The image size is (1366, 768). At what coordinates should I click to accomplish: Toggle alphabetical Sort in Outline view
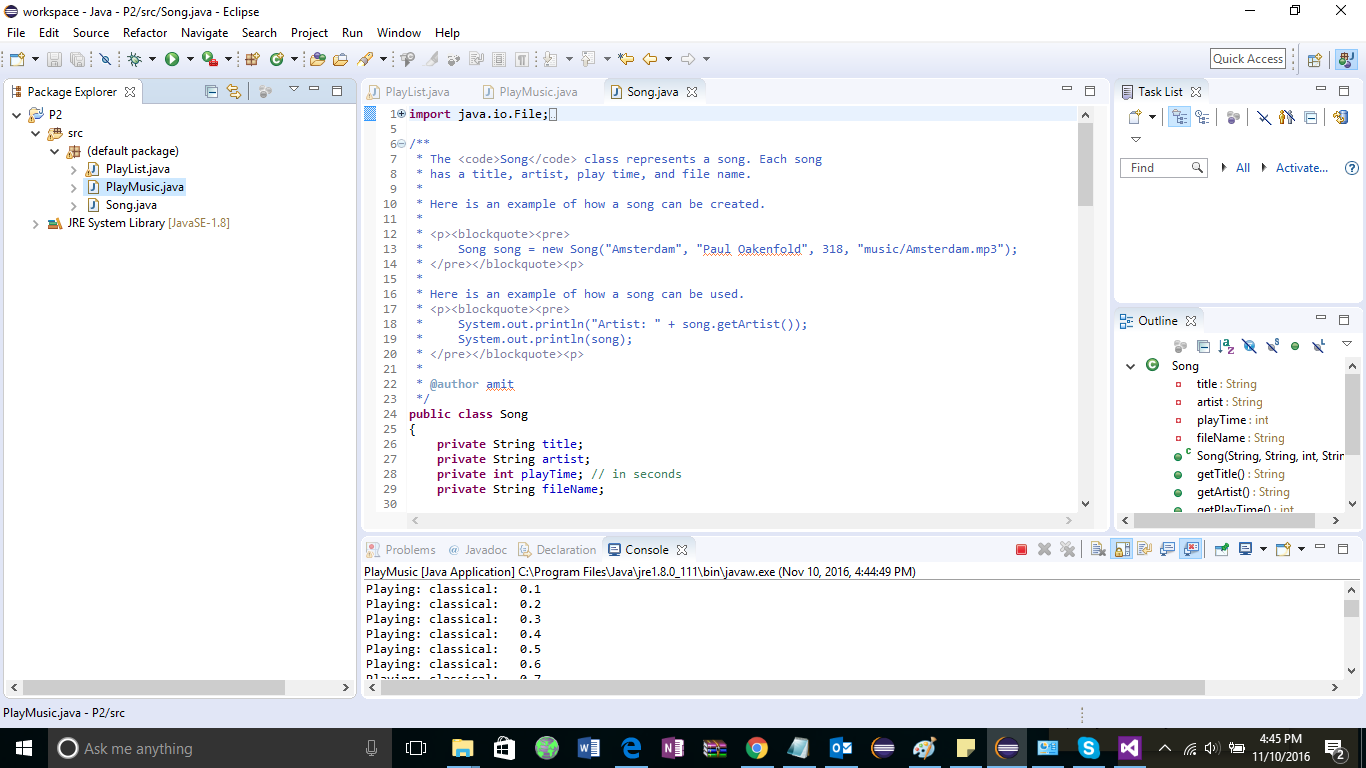click(1226, 346)
